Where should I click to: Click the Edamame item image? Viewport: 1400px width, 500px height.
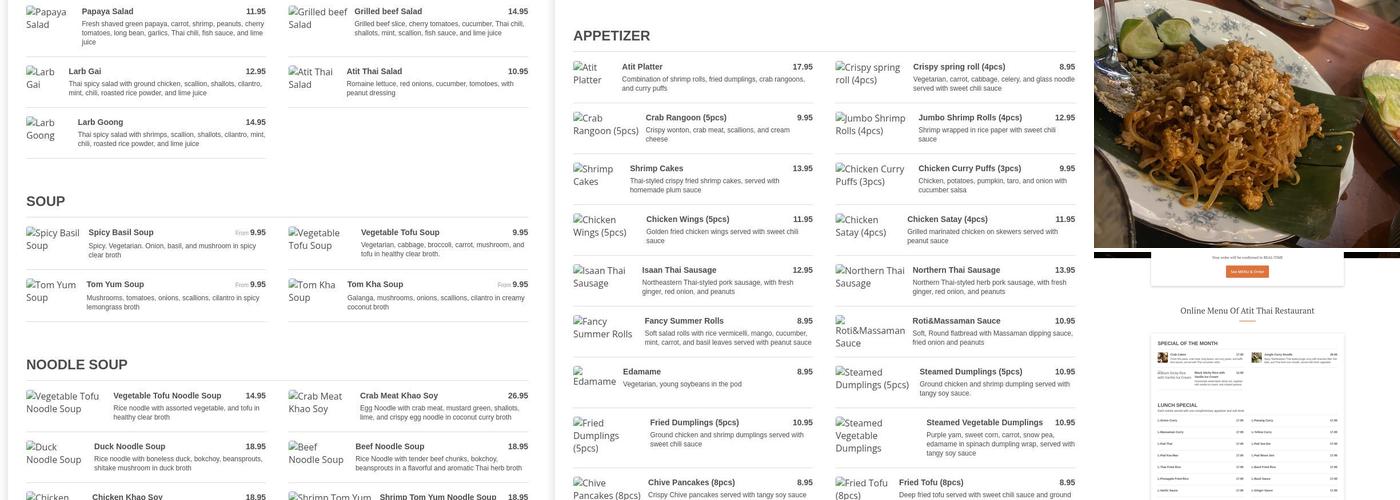(x=594, y=376)
